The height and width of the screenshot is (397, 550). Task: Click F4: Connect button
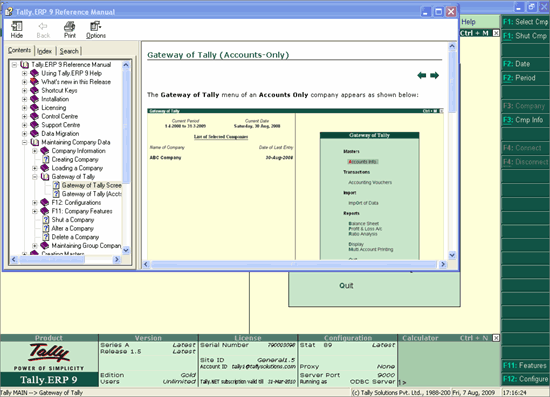(525, 148)
